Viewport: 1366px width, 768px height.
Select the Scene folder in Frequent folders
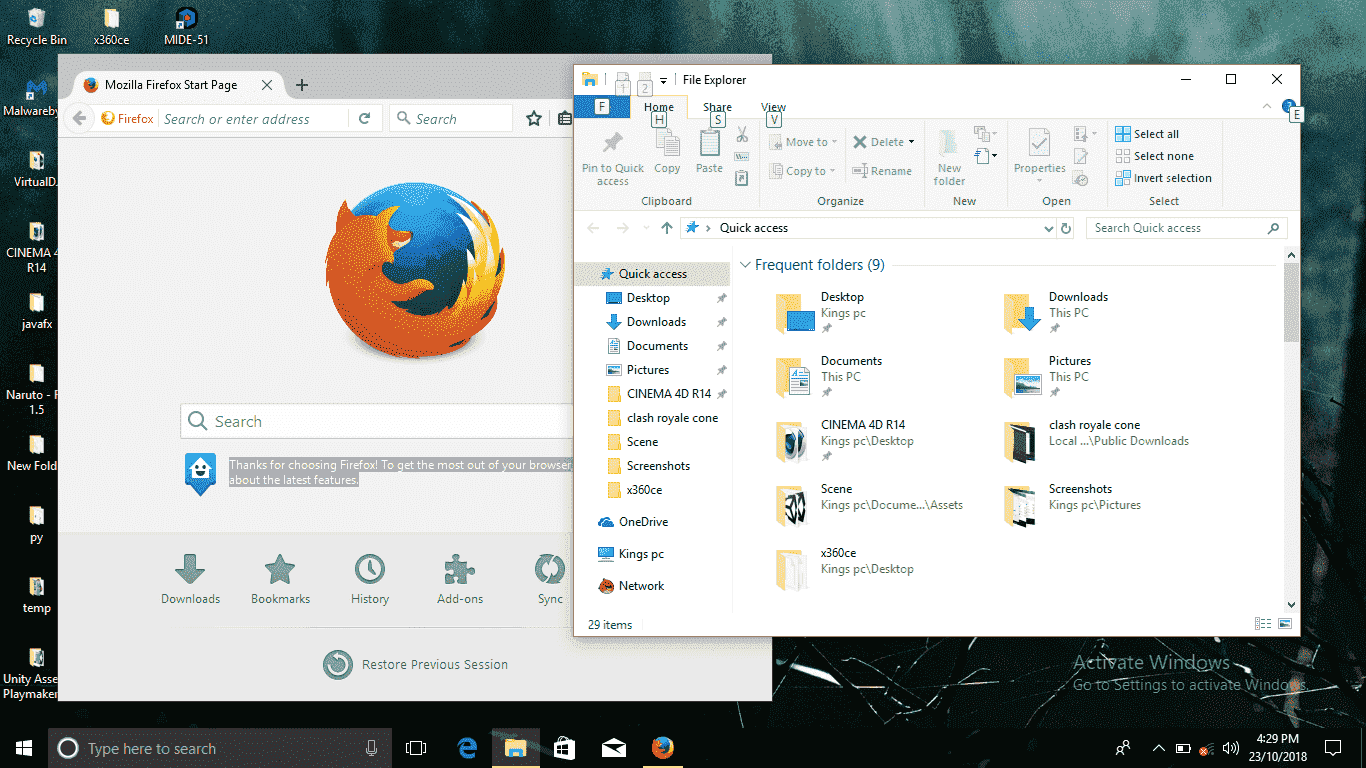[870, 505]
